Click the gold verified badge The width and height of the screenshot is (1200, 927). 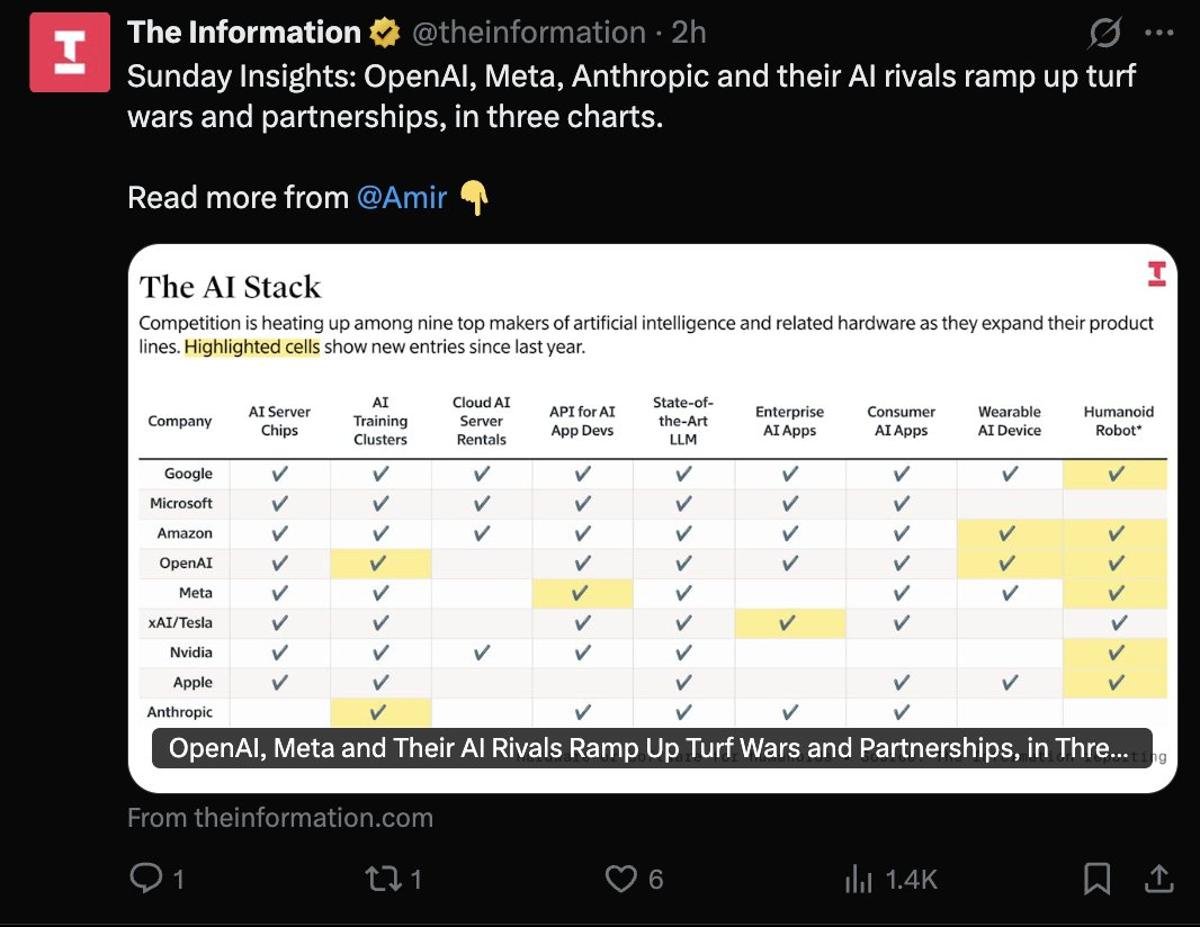point(383,33)
